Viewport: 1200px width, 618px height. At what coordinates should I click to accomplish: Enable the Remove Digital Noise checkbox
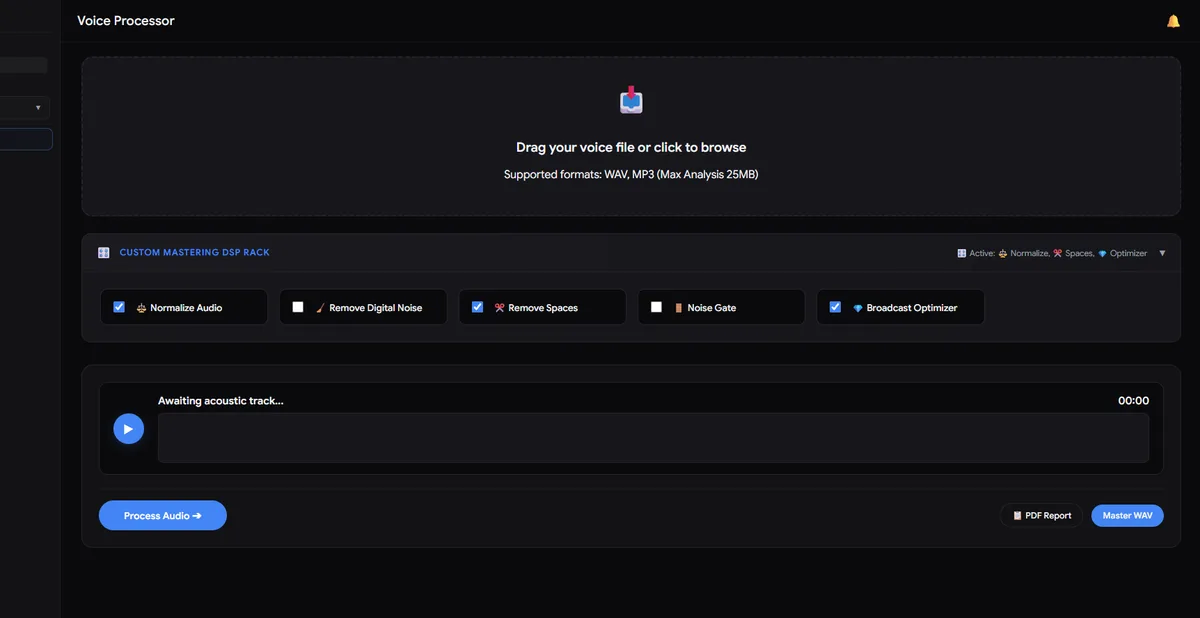pyautogui.click(x=298, y=307)
